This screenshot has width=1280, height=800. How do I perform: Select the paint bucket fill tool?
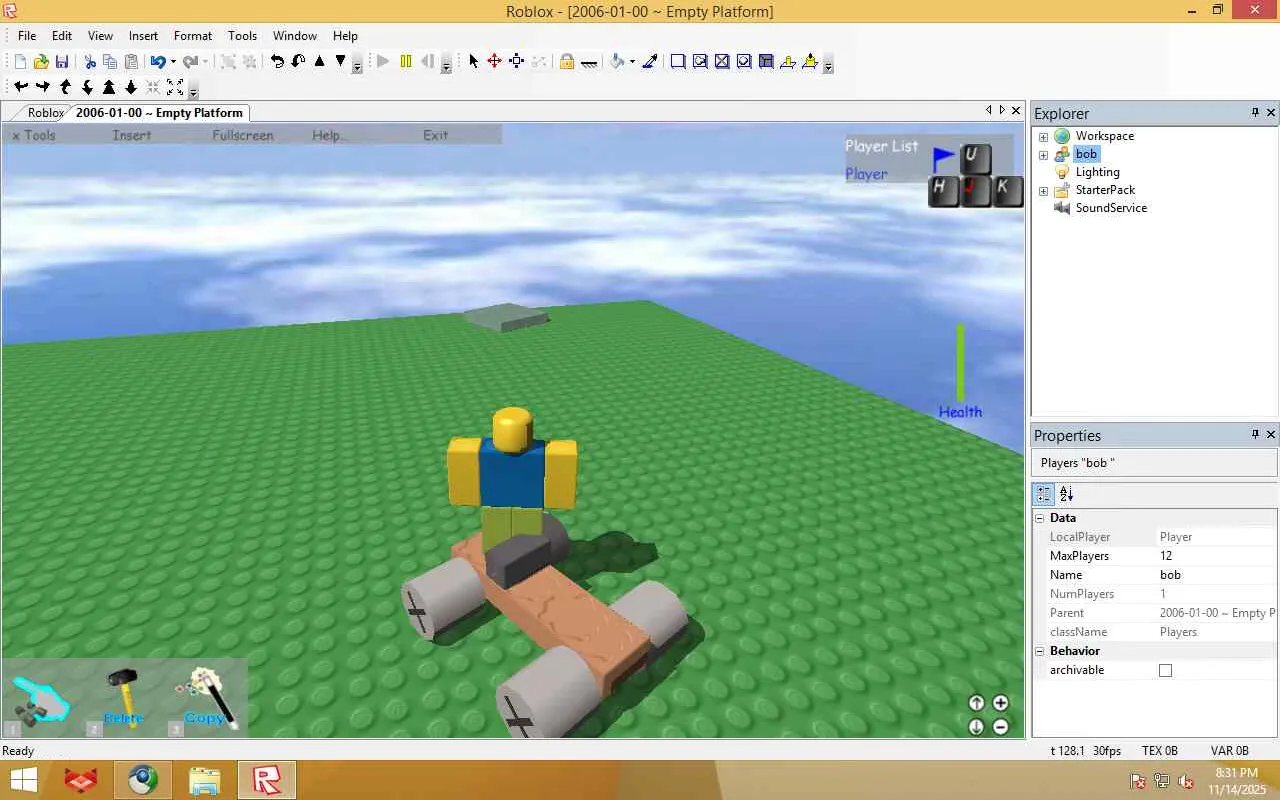coord(617,62)
